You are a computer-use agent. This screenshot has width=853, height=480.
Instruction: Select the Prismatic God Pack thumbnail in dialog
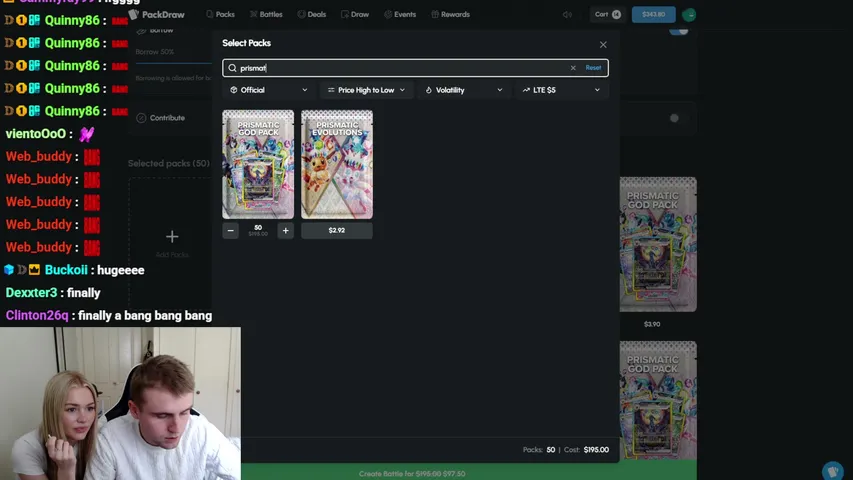(258, 164)
